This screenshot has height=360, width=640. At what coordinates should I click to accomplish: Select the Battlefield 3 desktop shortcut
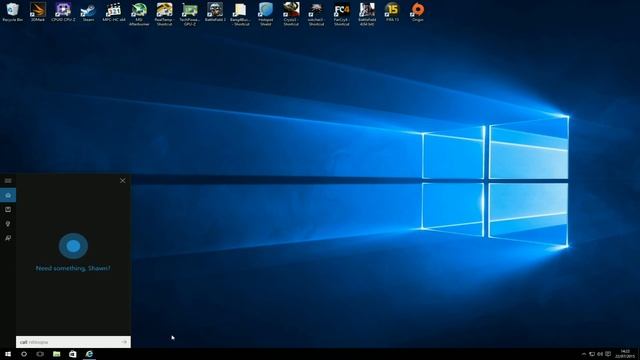tap(215, 12)
